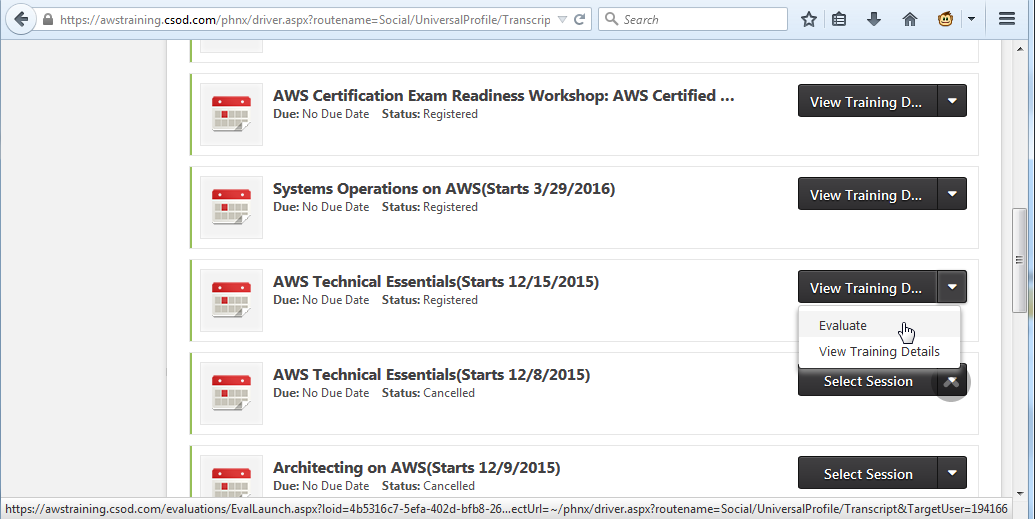
Task: Click the scrollbar down arrow
Action: point(1019,493)
